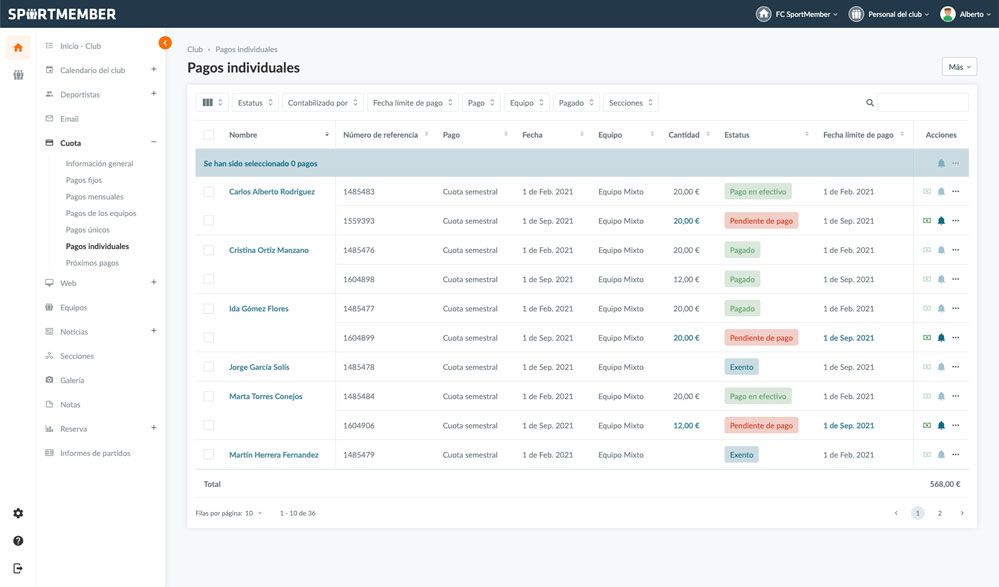Open the Estatus filter dropdown
This screenshot has width=999, height=587.
(255, 103)
